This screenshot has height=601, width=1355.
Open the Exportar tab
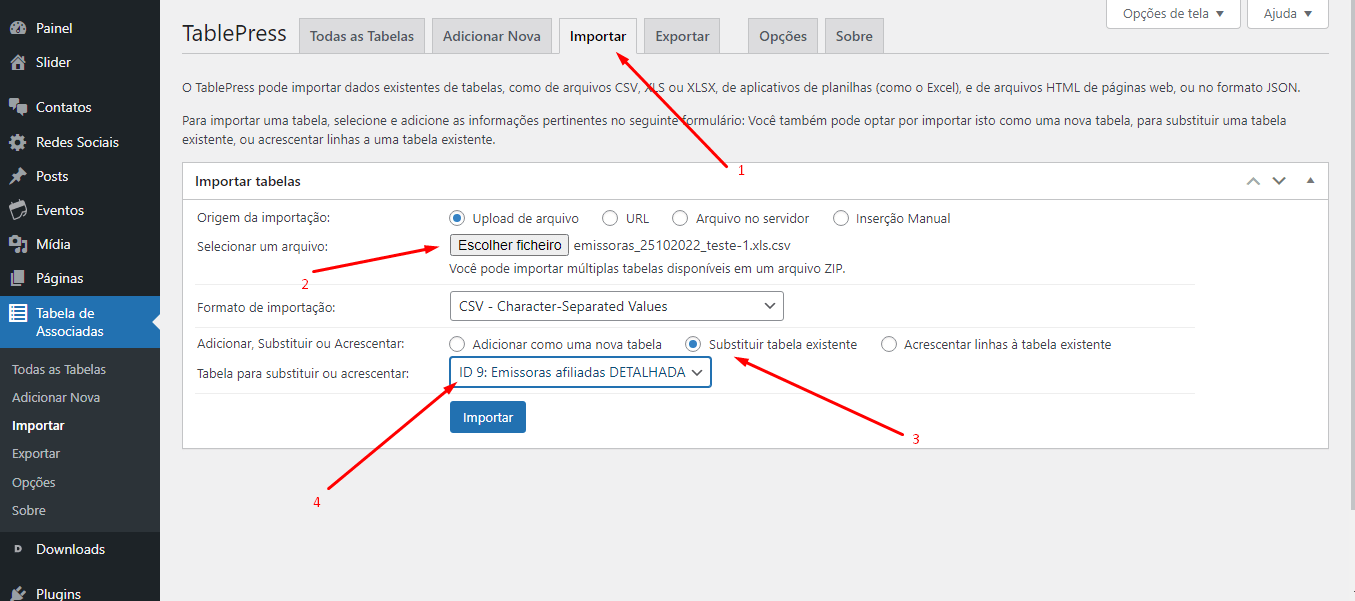coord(682,36)
